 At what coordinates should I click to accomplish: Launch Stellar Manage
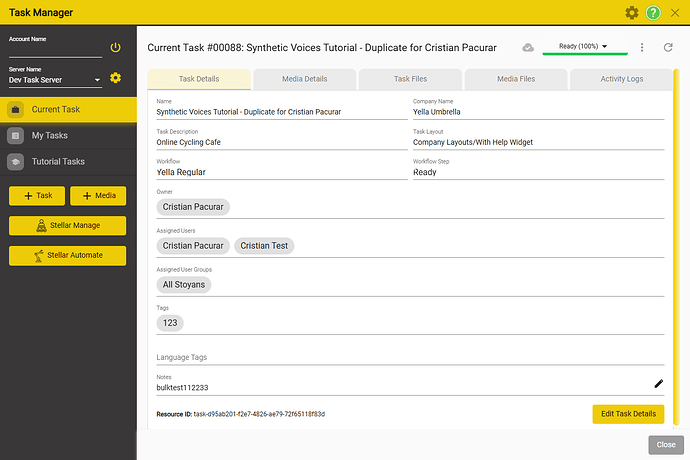67,225
